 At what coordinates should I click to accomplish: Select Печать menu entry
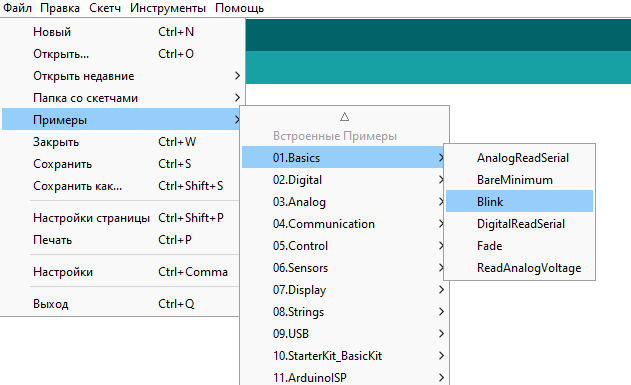(122, 240)
